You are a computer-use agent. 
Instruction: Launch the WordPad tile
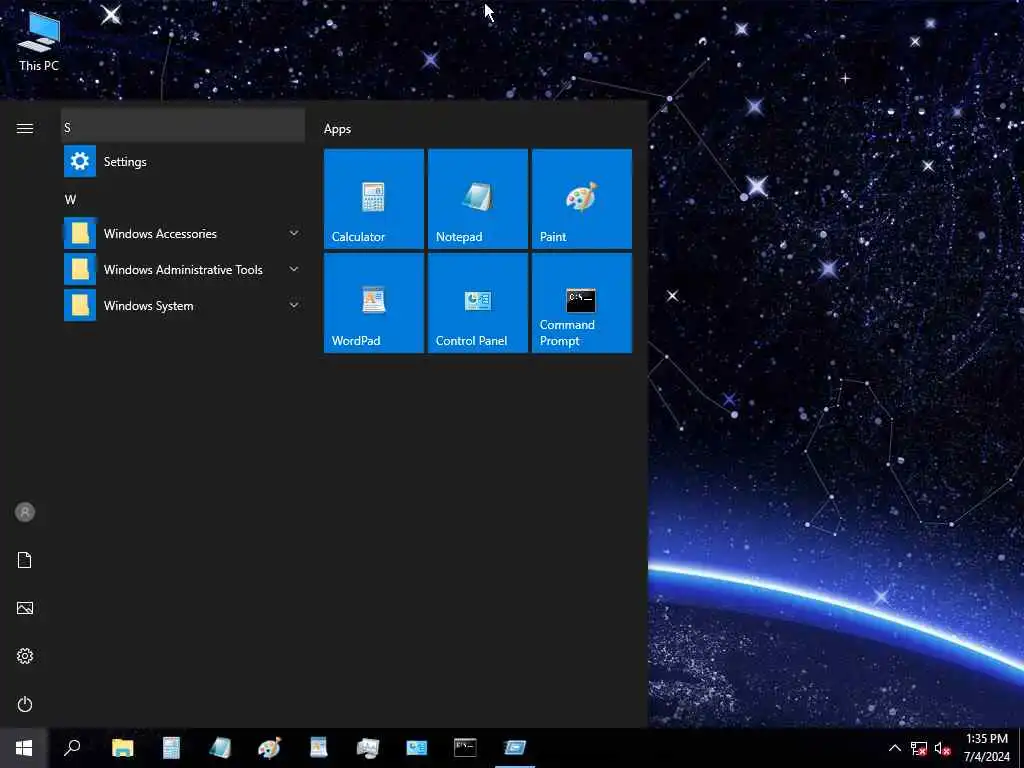[x=374, y=303]
